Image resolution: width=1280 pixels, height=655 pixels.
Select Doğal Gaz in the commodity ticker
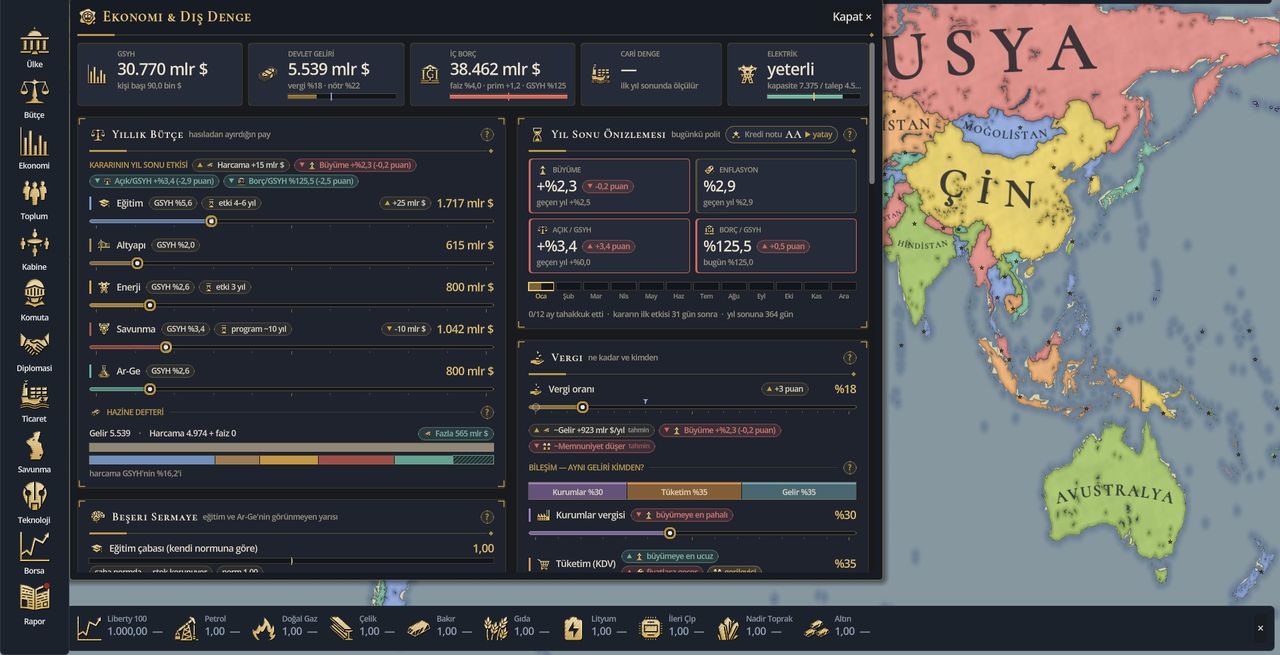pos(284,628)
